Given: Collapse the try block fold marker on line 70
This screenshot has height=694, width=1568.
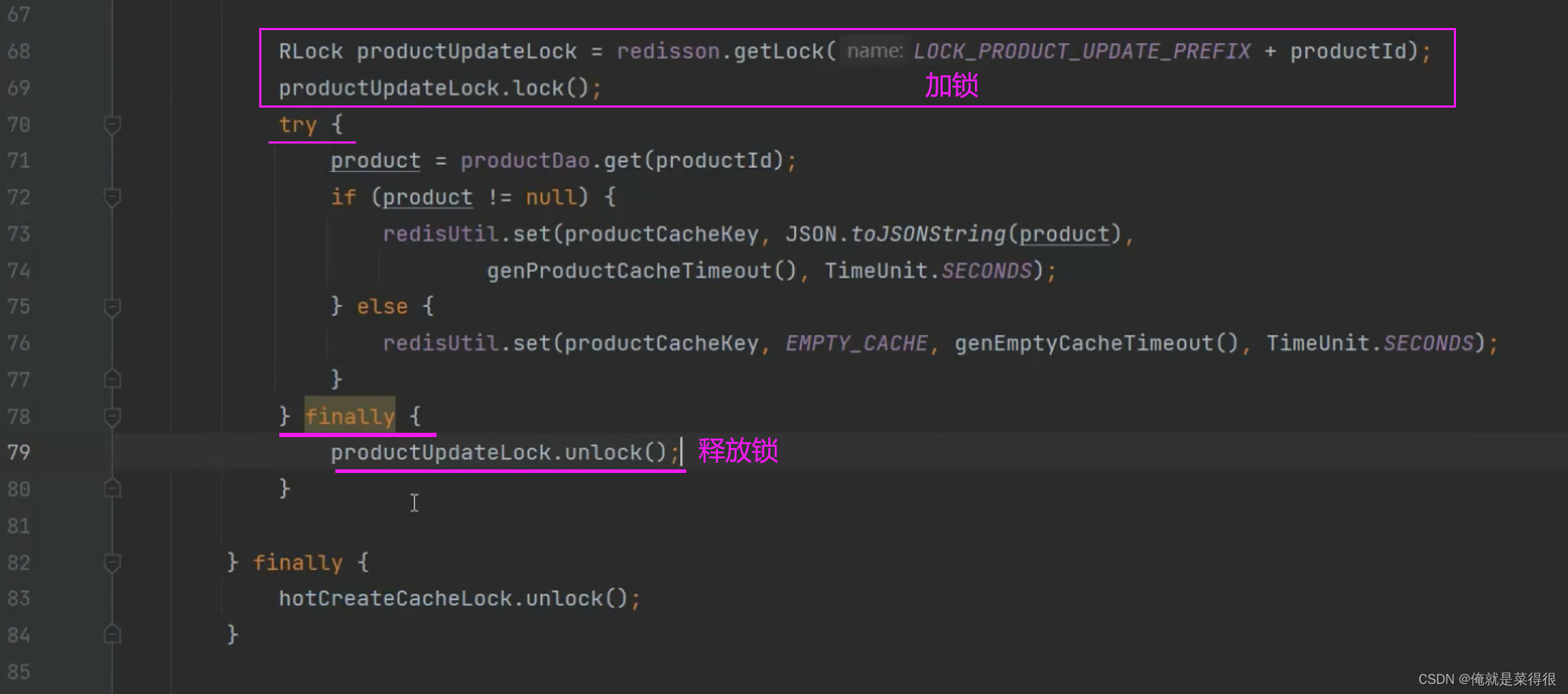Looking at the screenshot, I should tap(112, 125).
